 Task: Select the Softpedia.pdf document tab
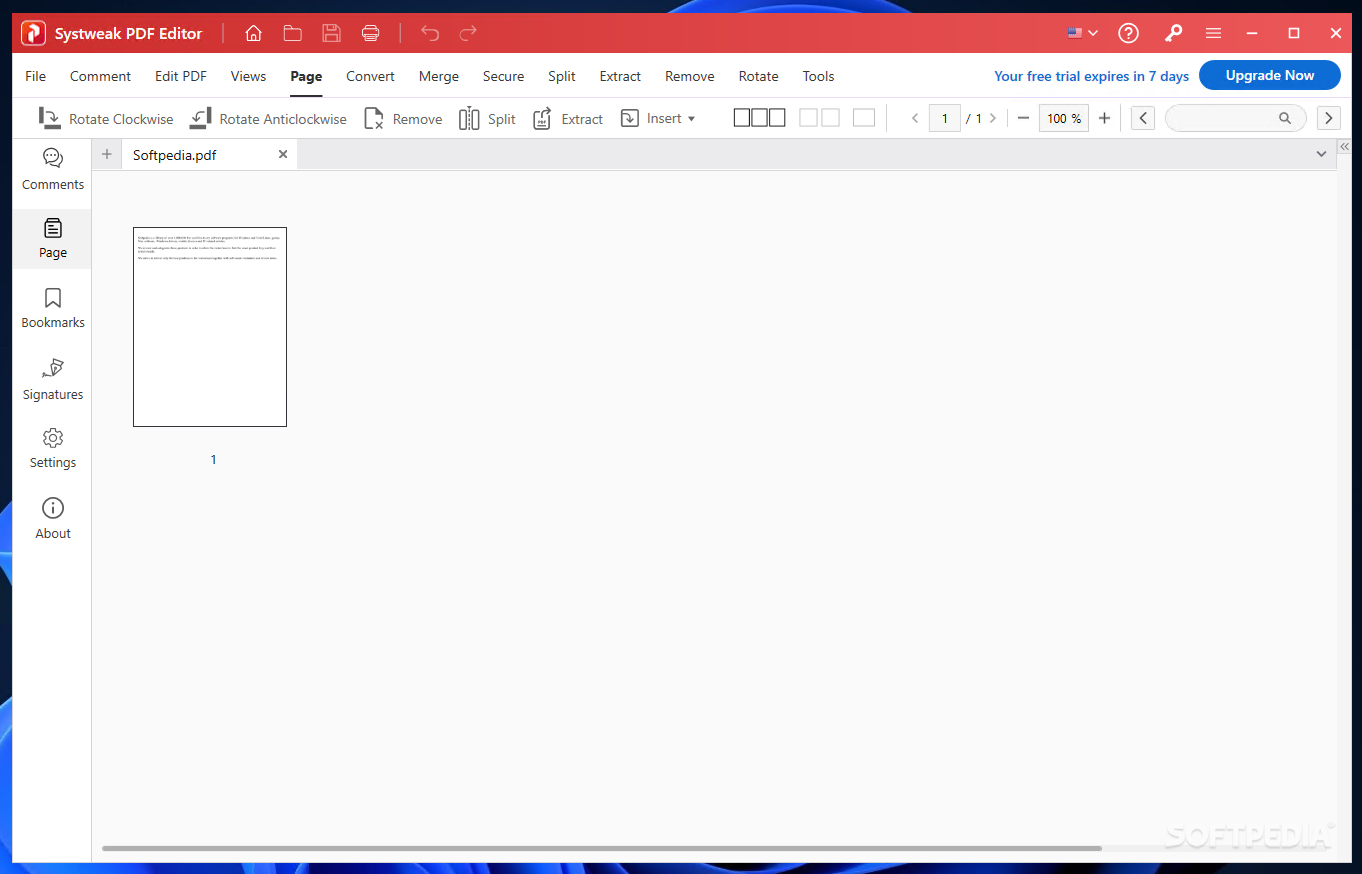pyautogui.click(x=209, y=155)
